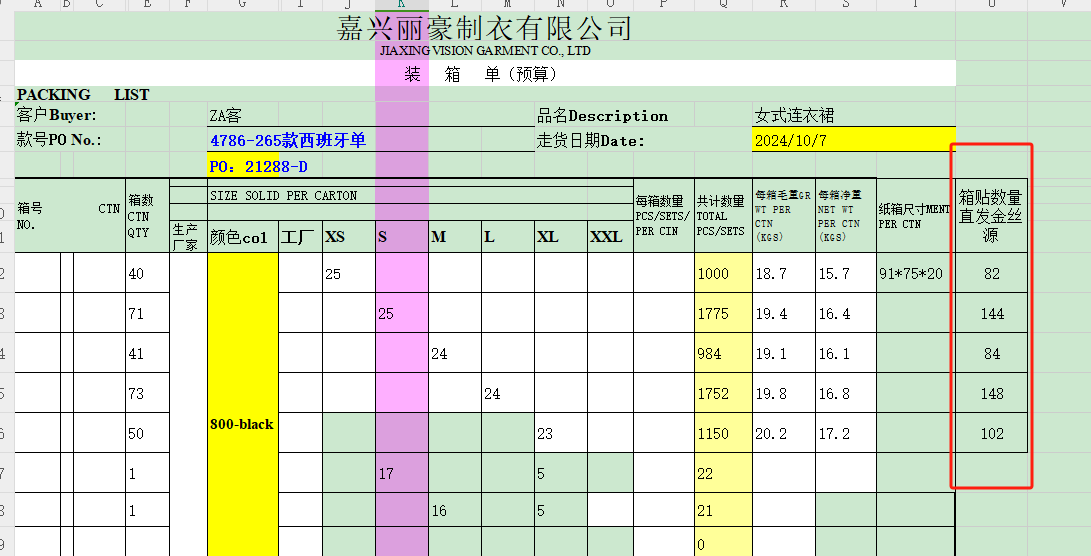Select the company title 嘉兴丽豪制衣有限公司 cell
The height and width of the screenshot is (556, 1091).
[x=485, y=28]
